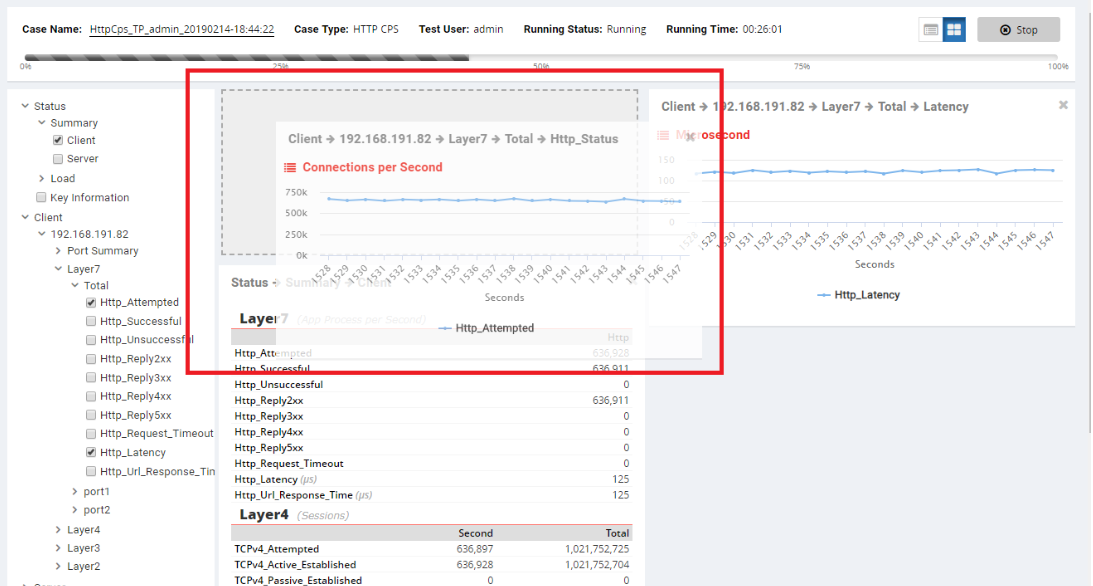This screenshot has height=586, width=1093.
Task: Click the Running Time value 00:26:01
Action: tap(762, 29)
